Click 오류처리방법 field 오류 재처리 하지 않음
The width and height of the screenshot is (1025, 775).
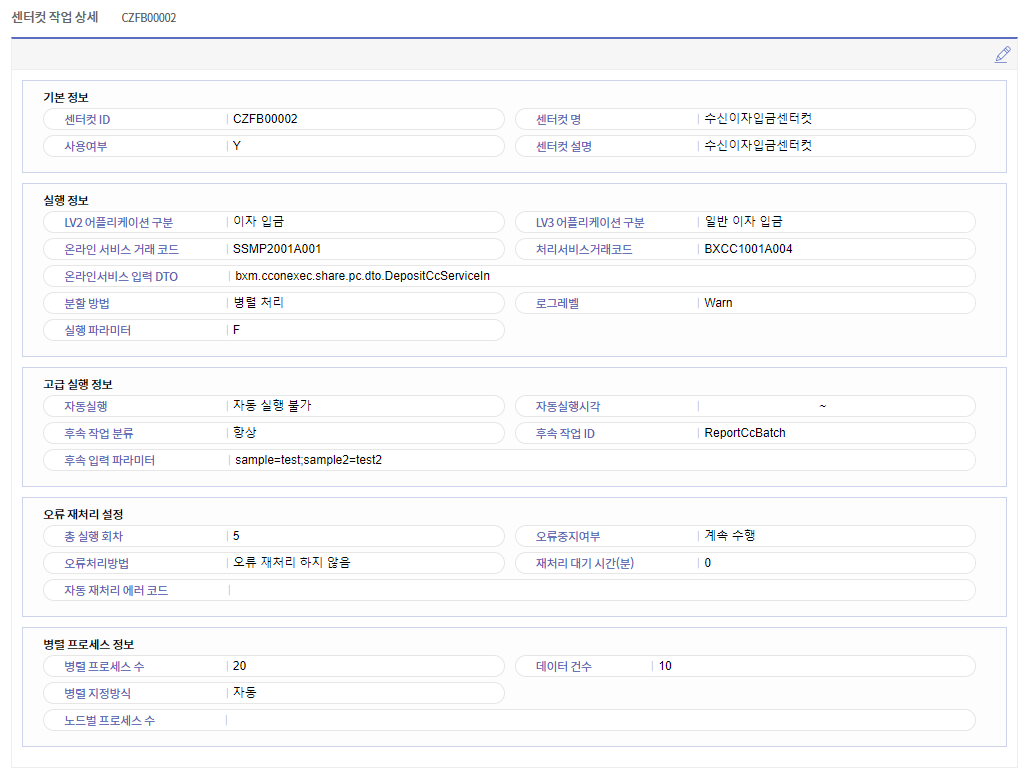pyautogui.click(x=274, y=563)
